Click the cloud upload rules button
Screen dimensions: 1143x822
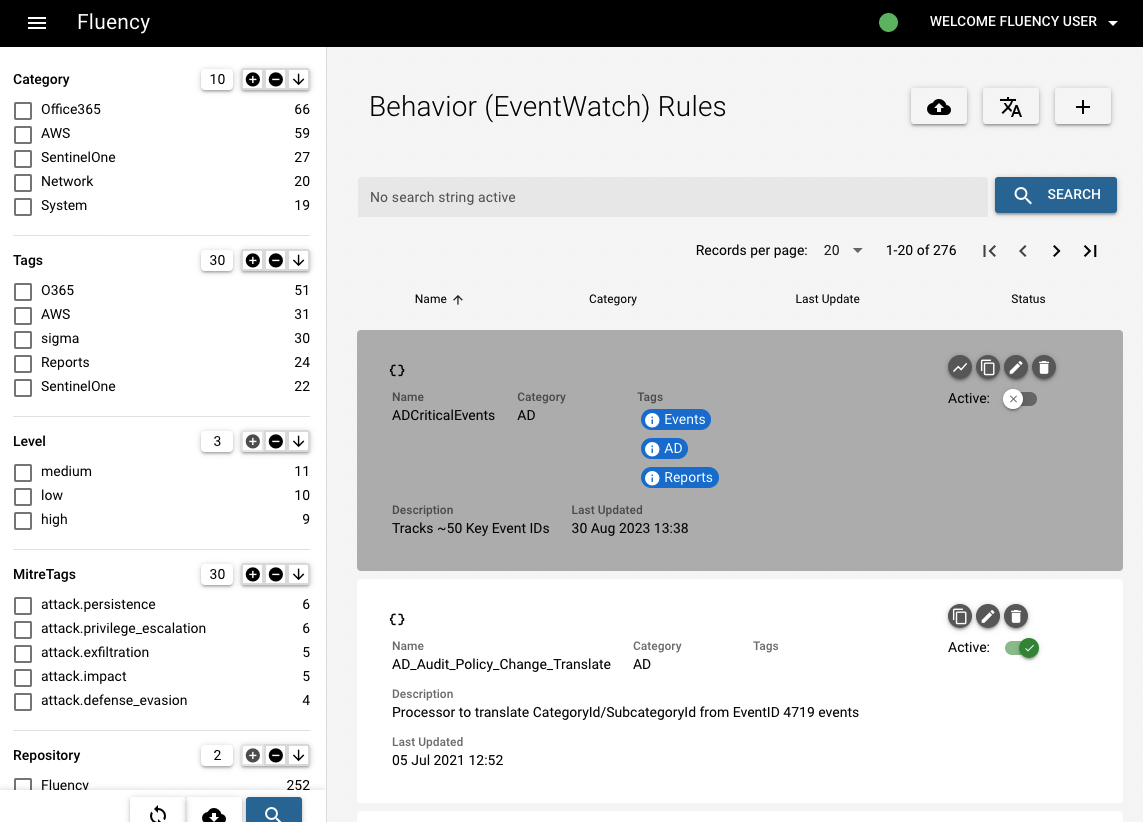[x=939, y=107]
